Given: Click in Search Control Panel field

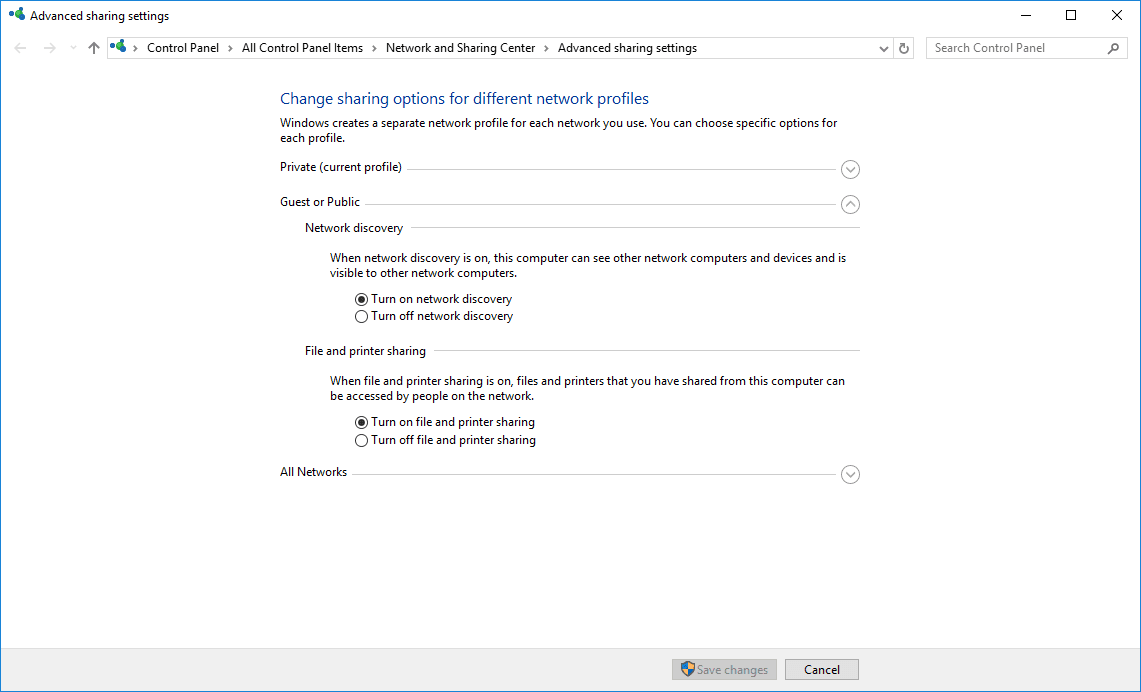Looking at the screenshot, I should click(1015, 48).
